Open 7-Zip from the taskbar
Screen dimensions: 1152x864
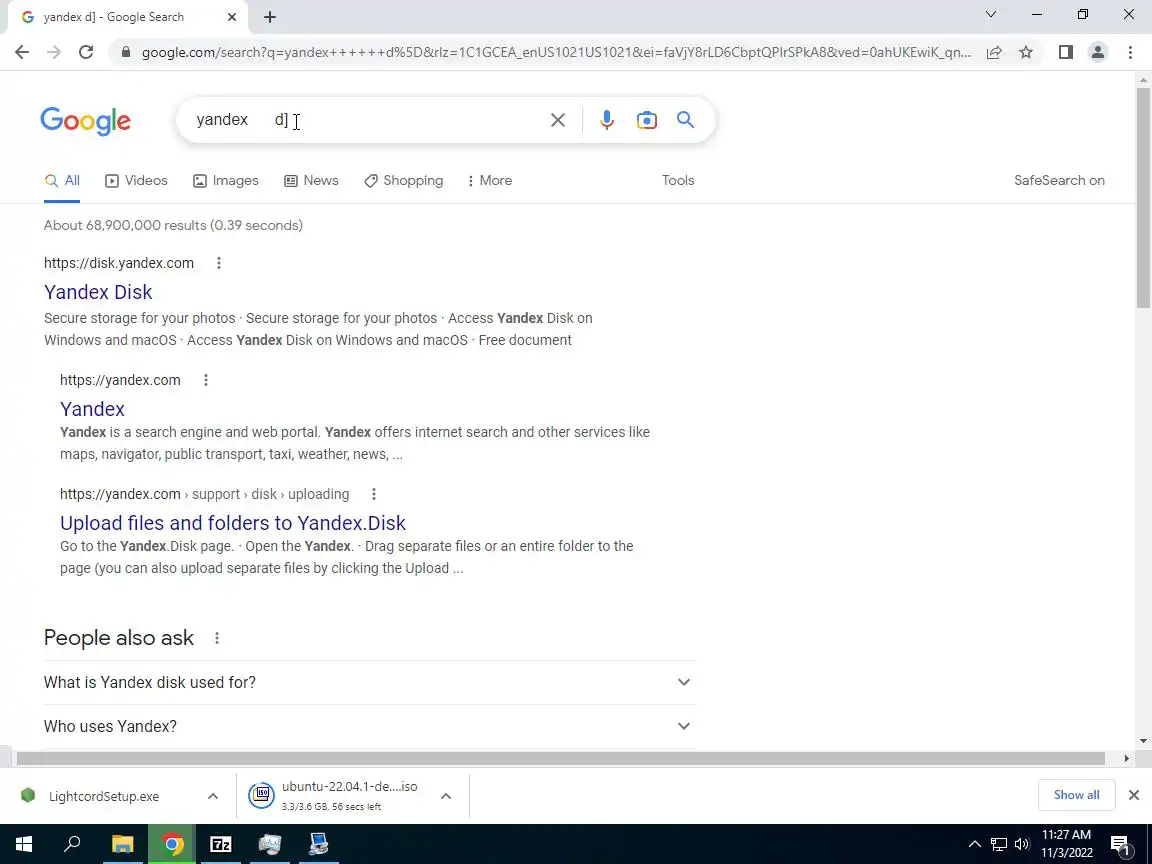click(x=220, y=844)
